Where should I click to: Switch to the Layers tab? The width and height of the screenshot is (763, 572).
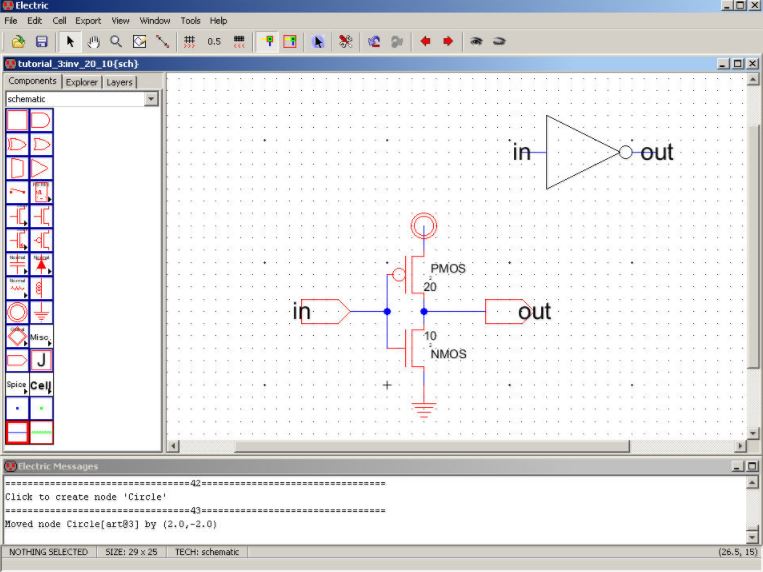pyautogui.click(x=119, y=82)
